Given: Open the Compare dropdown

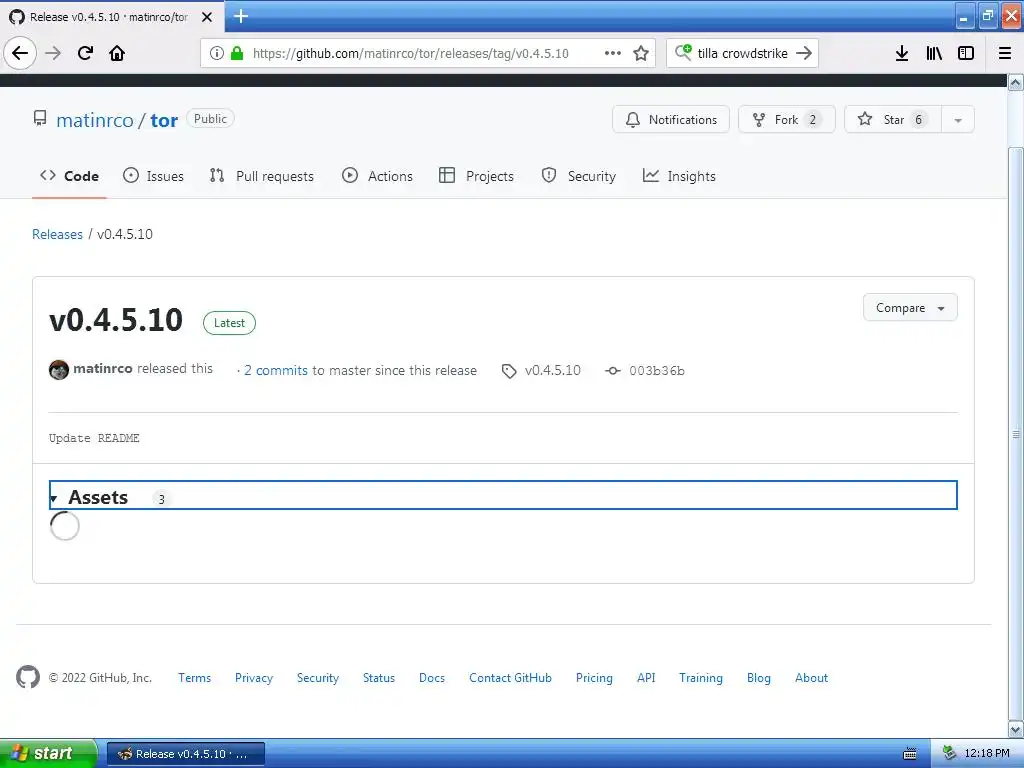Looking at the screenshot, I should pyautogui.click(x=910, y=308).
